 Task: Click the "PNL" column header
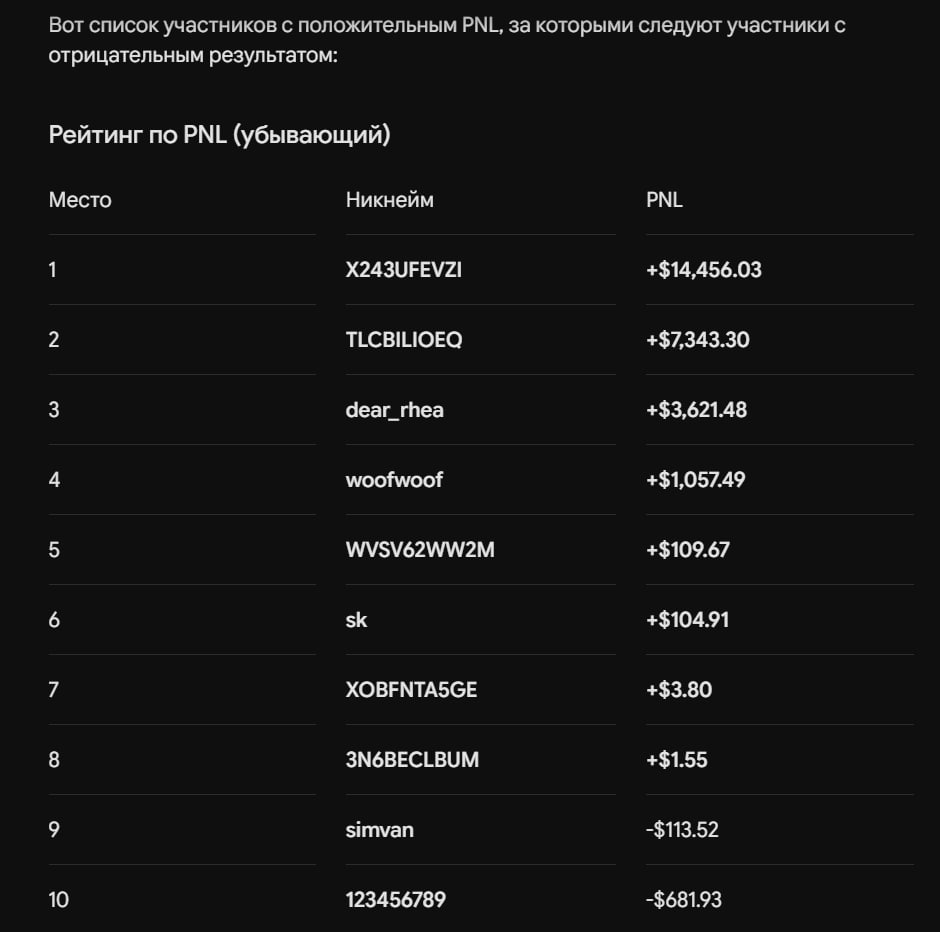(x=664, y=200)
